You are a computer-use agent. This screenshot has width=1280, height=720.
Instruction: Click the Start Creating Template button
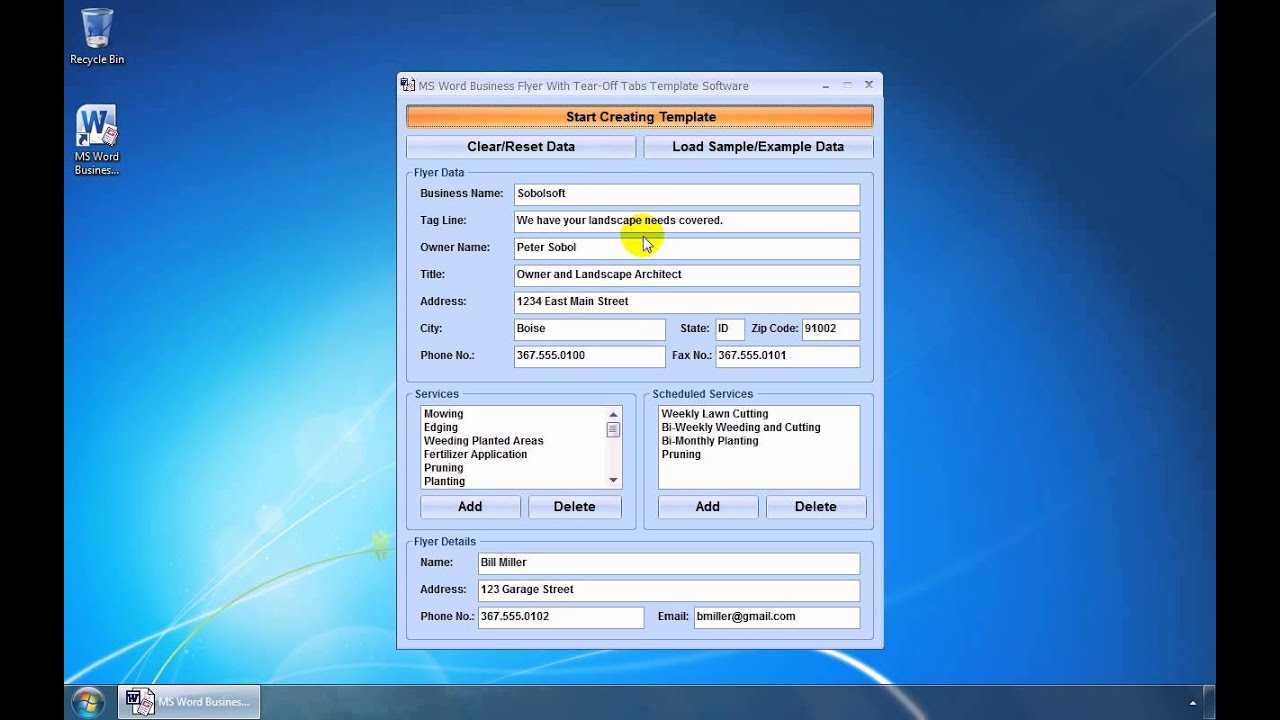[640, 117]
